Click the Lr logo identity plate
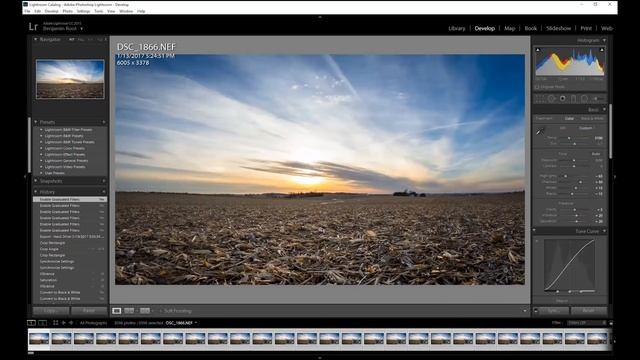 [33, 27]
